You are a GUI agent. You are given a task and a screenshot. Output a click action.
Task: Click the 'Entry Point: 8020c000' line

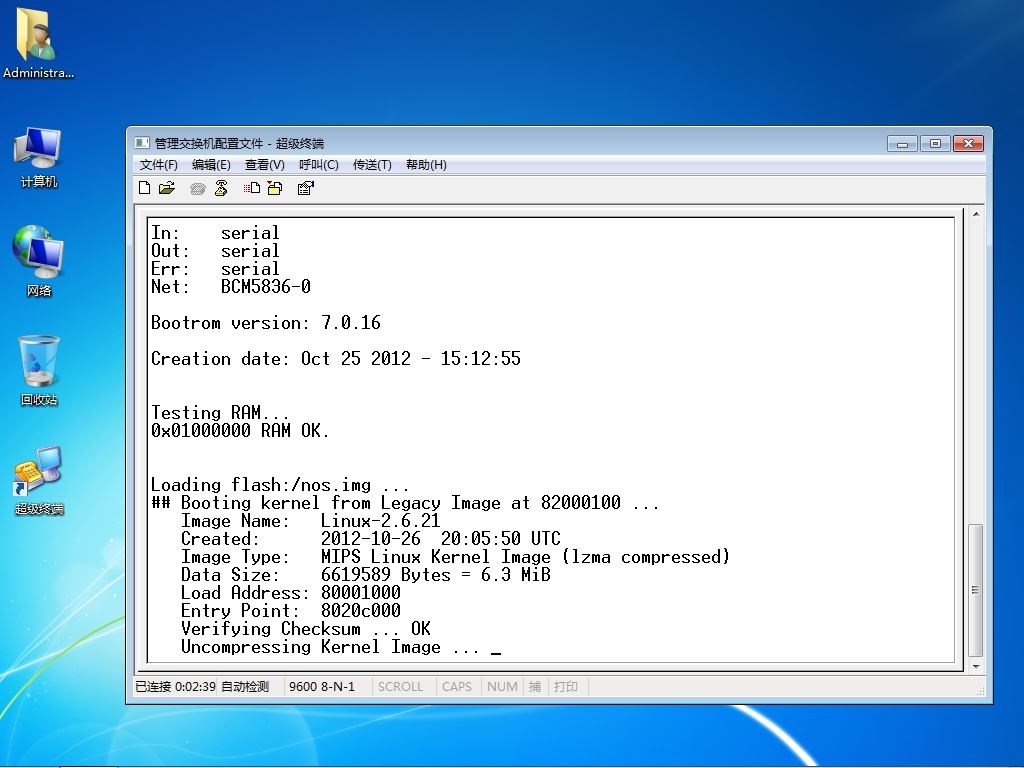[x=291, y=611]
